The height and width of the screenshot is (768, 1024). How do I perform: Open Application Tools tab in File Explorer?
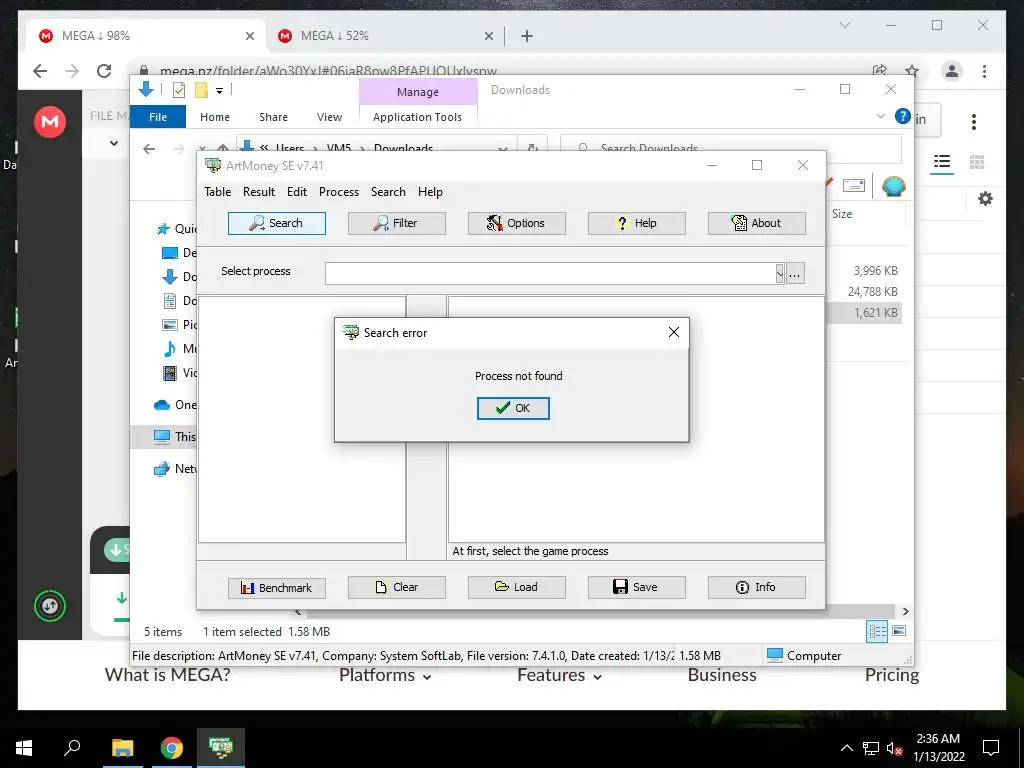point(417,117)
